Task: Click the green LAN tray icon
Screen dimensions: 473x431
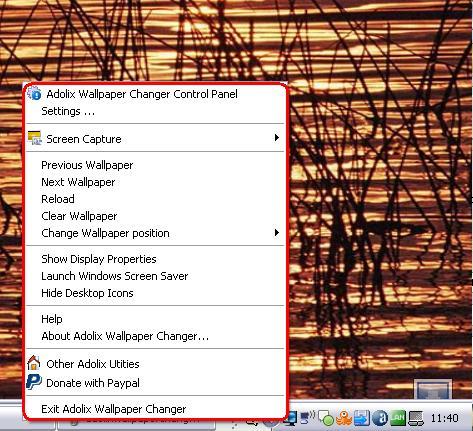Action: 398,418
